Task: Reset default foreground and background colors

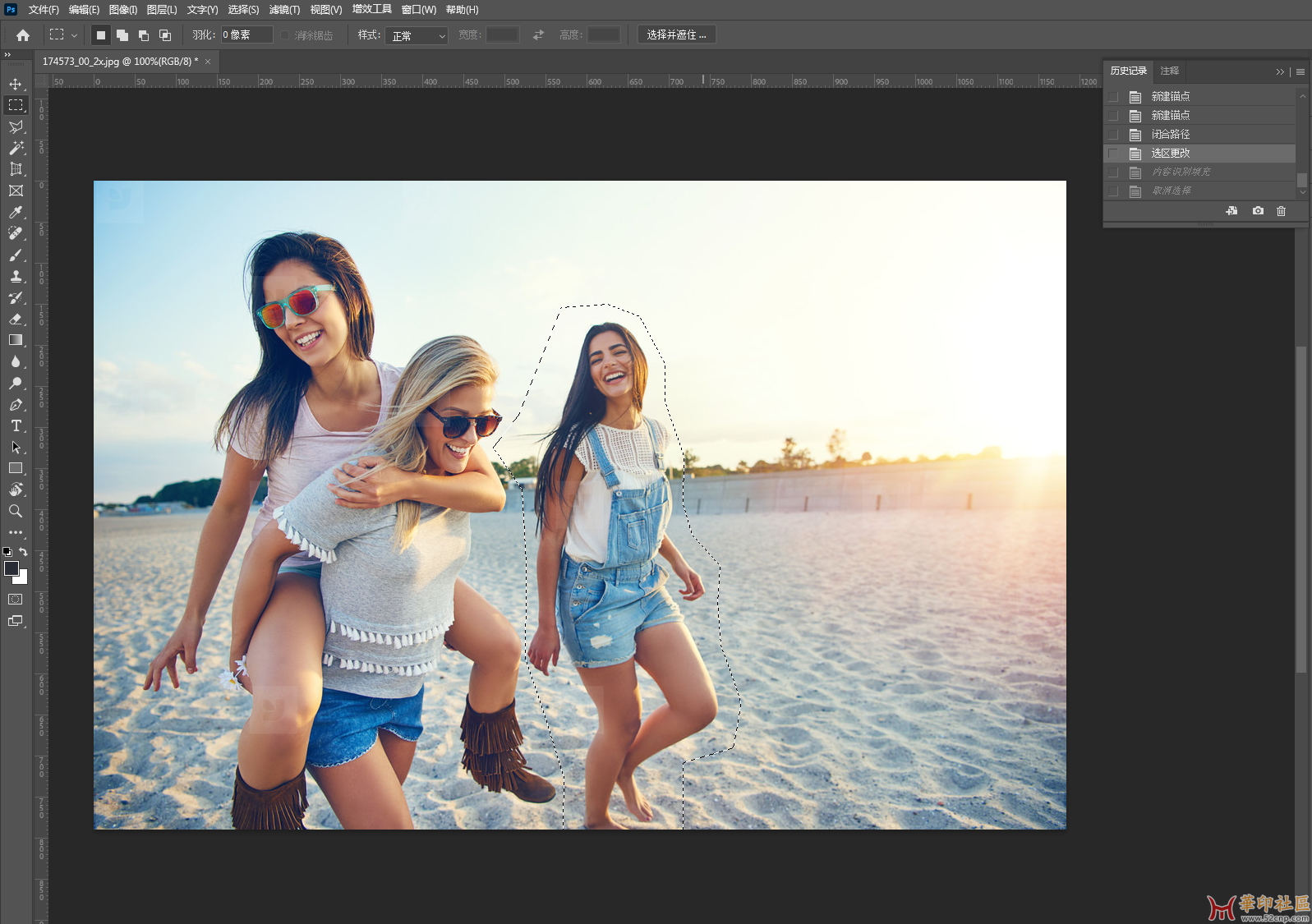Action: click(7, 552)
